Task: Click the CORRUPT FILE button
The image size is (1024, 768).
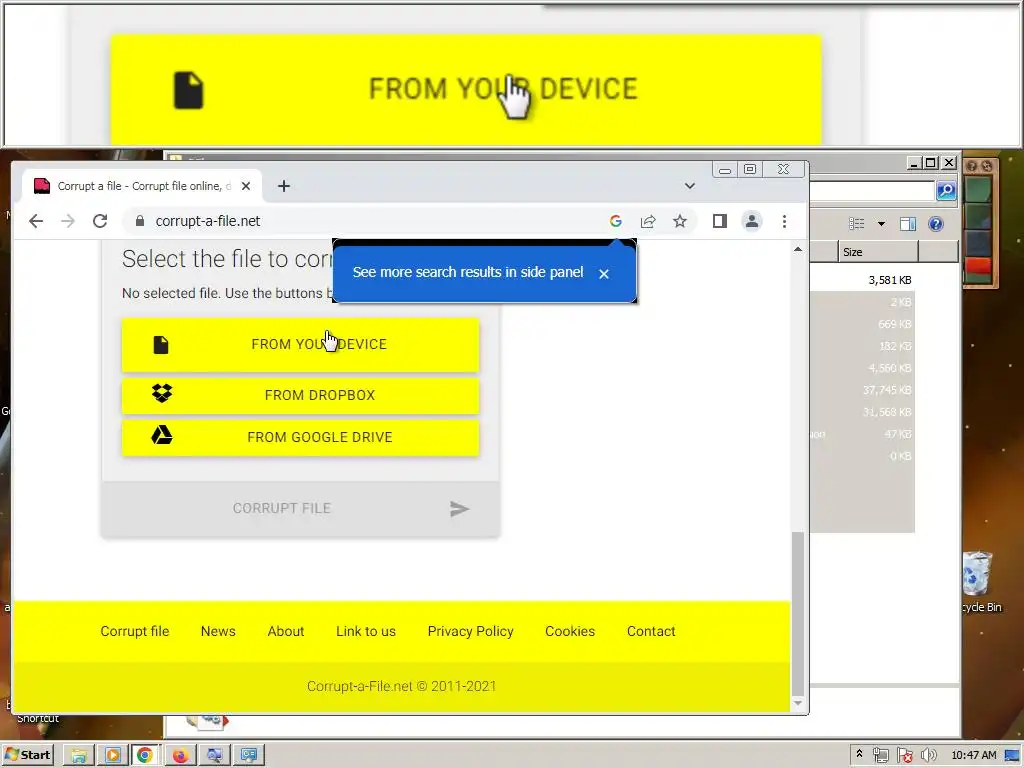Action: (x=300, y=509)
